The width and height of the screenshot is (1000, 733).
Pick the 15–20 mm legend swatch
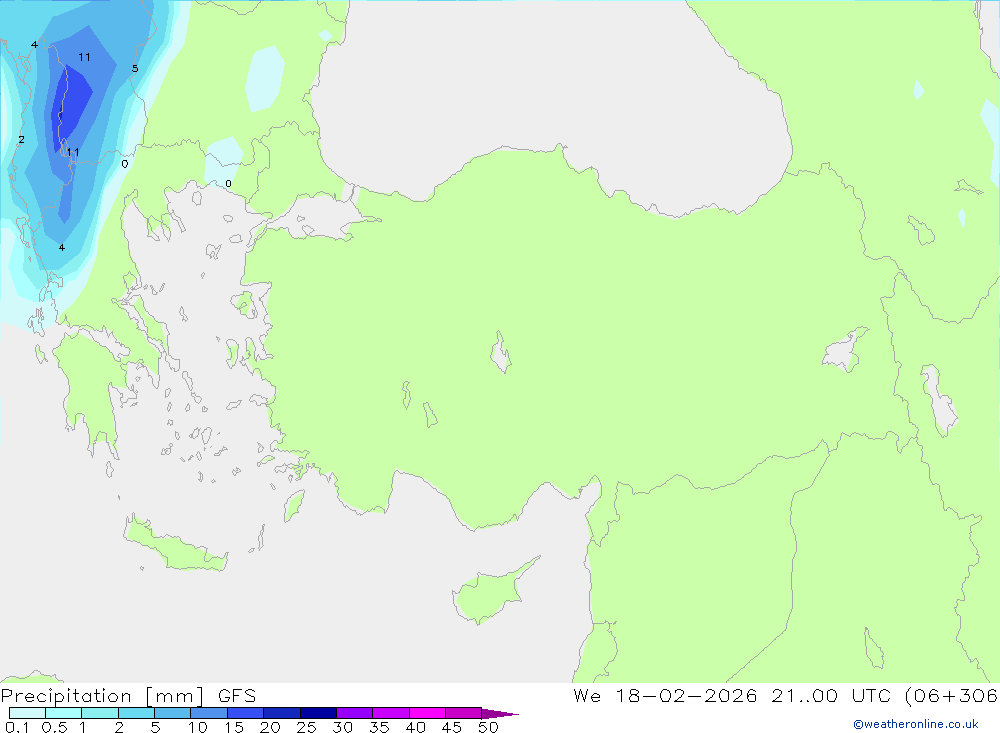click(246, 713)
